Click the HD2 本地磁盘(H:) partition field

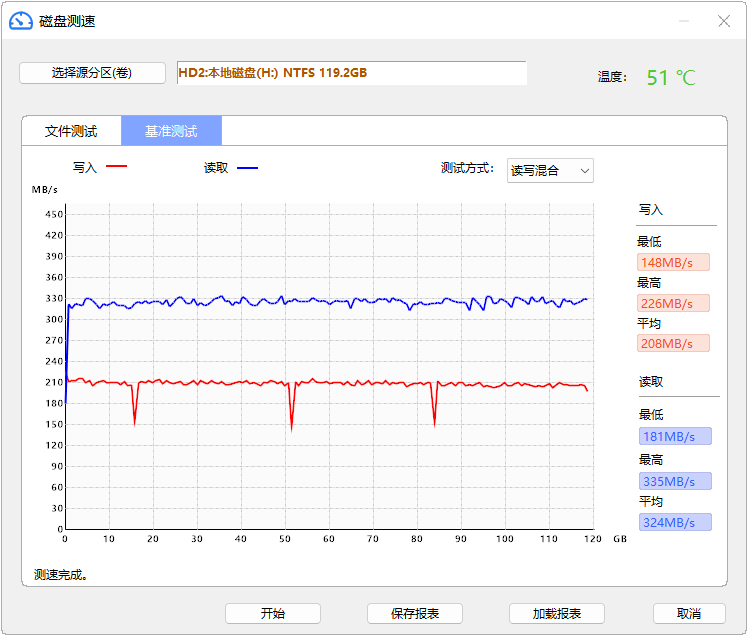pyautogui.click(x=352, y=73)
